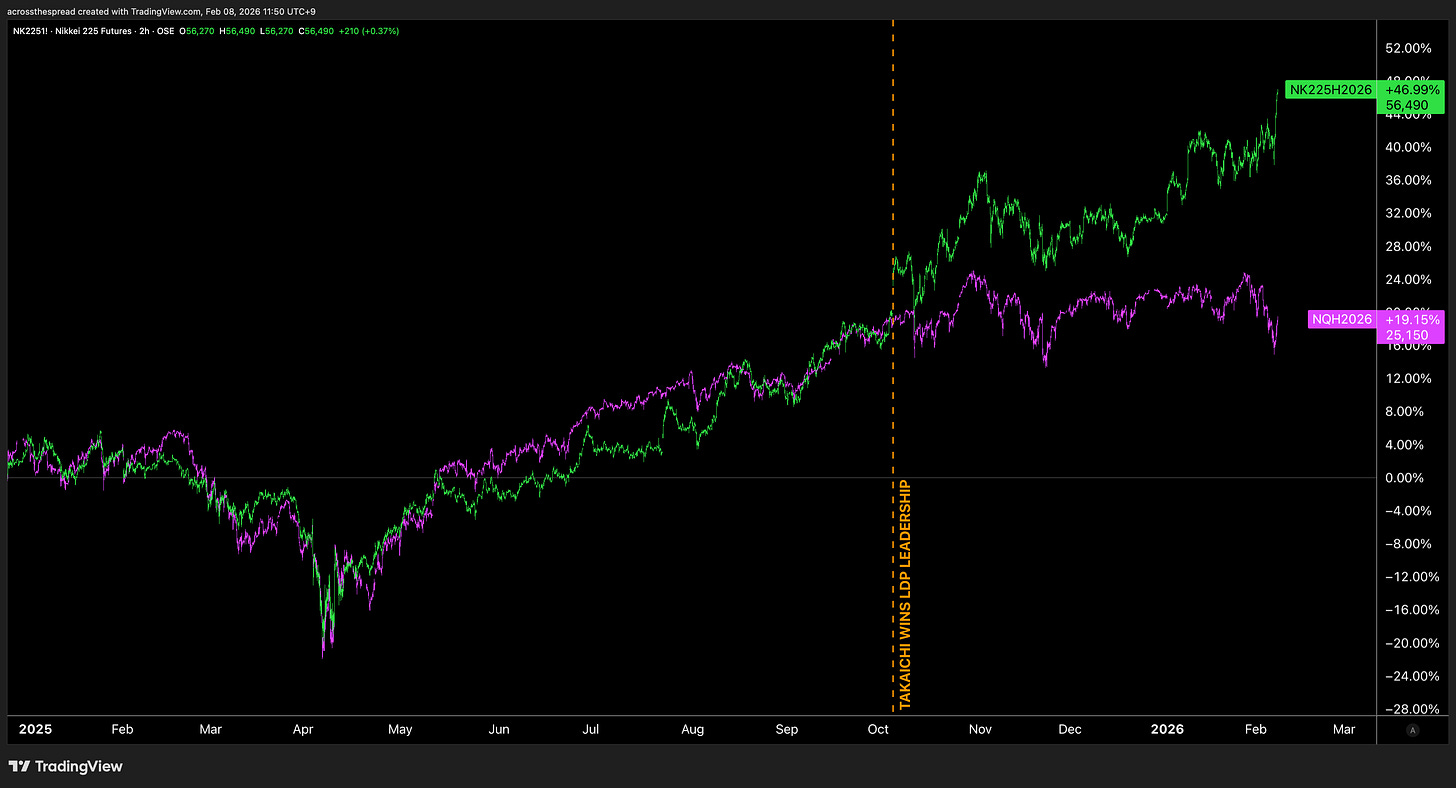Viewport: 1456px width, 788px height.
Task: Select the magenta "NQH2026" series label
Action: pyautogui.click(x=1340, y=320)
